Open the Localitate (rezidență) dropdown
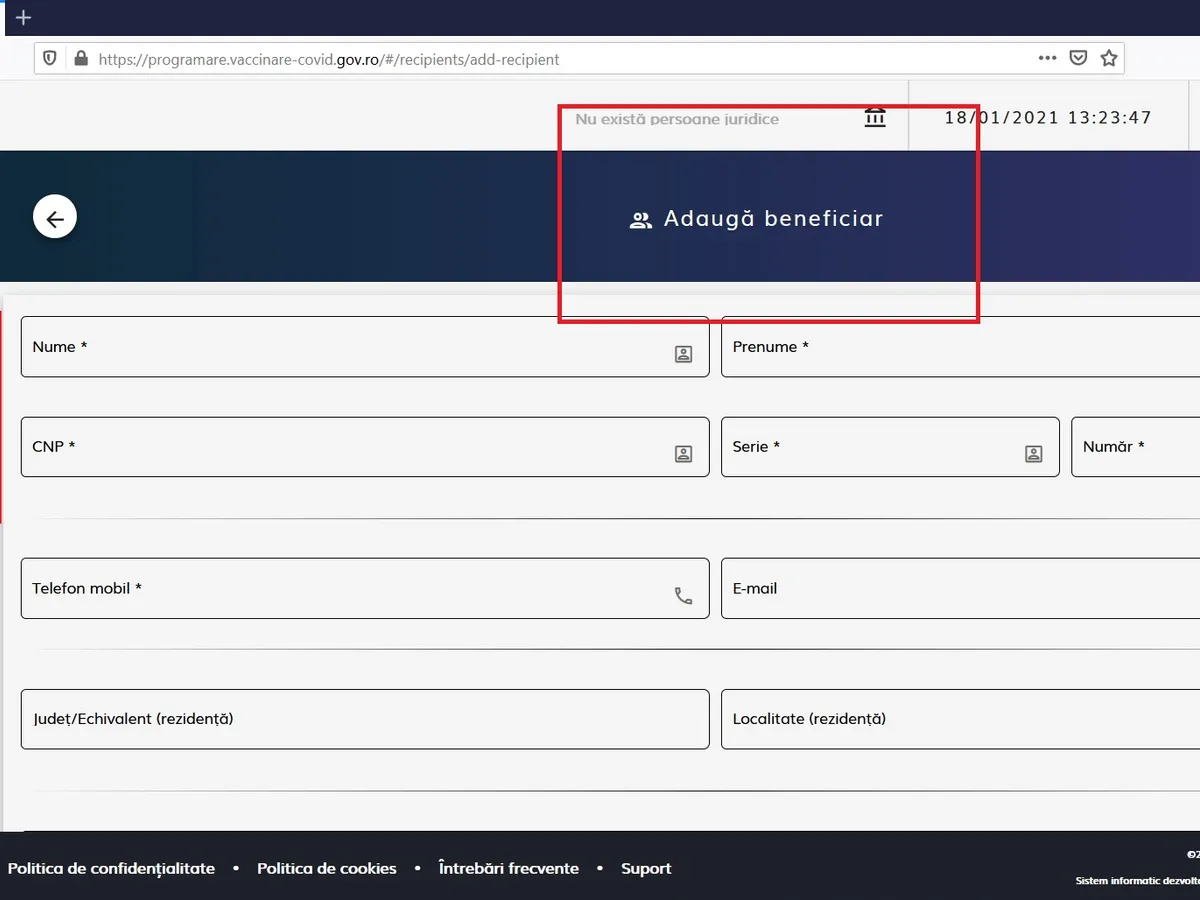Viewport: 1200px width, 900px height. click(x=960, y=719)
